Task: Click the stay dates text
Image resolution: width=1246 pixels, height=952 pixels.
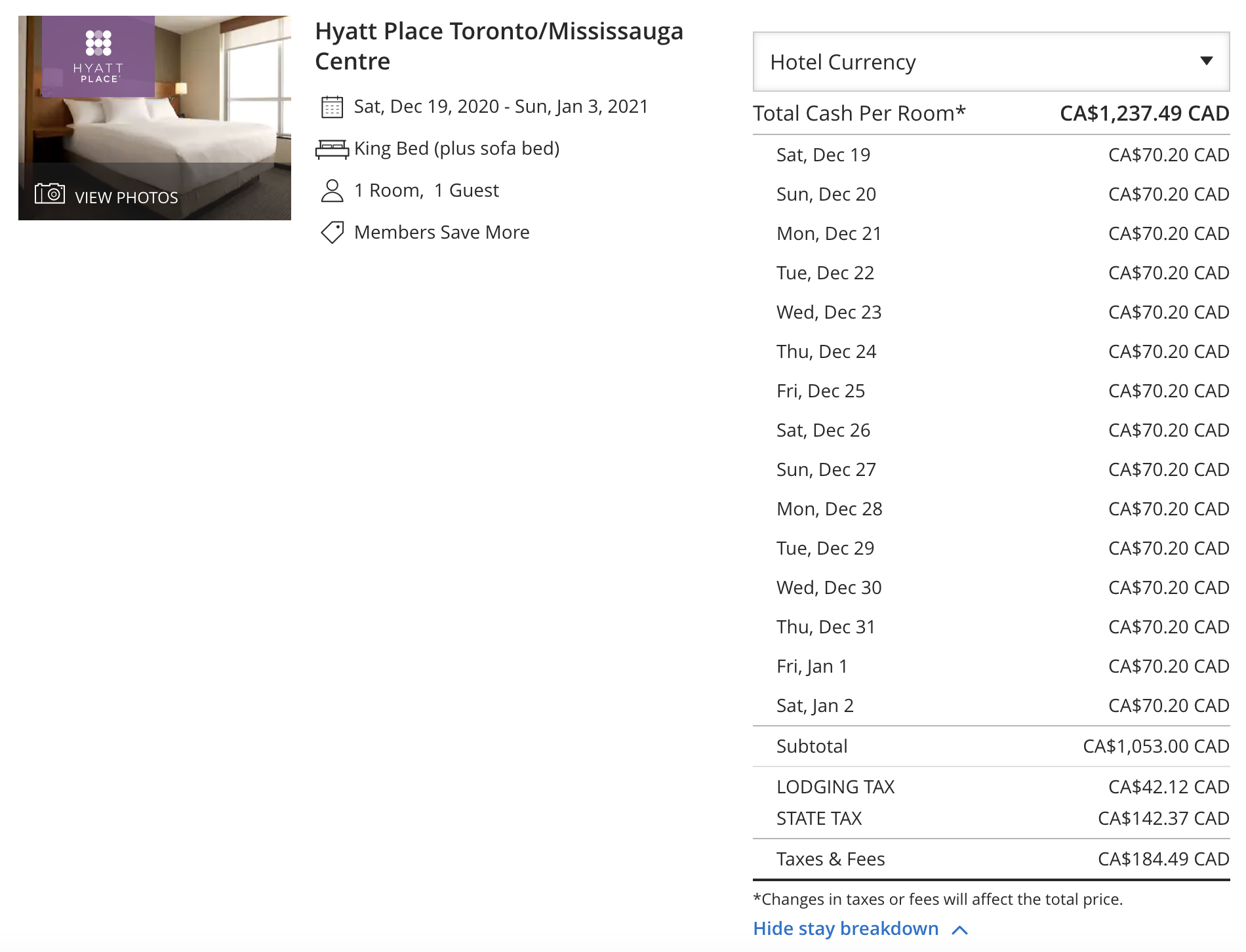Action: (501, 106)
